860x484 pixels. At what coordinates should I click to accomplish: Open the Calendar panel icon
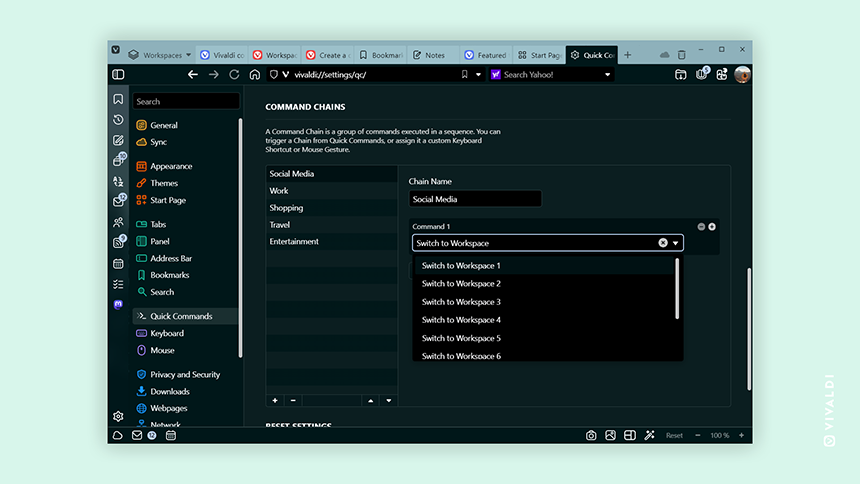tap(118, 264)
